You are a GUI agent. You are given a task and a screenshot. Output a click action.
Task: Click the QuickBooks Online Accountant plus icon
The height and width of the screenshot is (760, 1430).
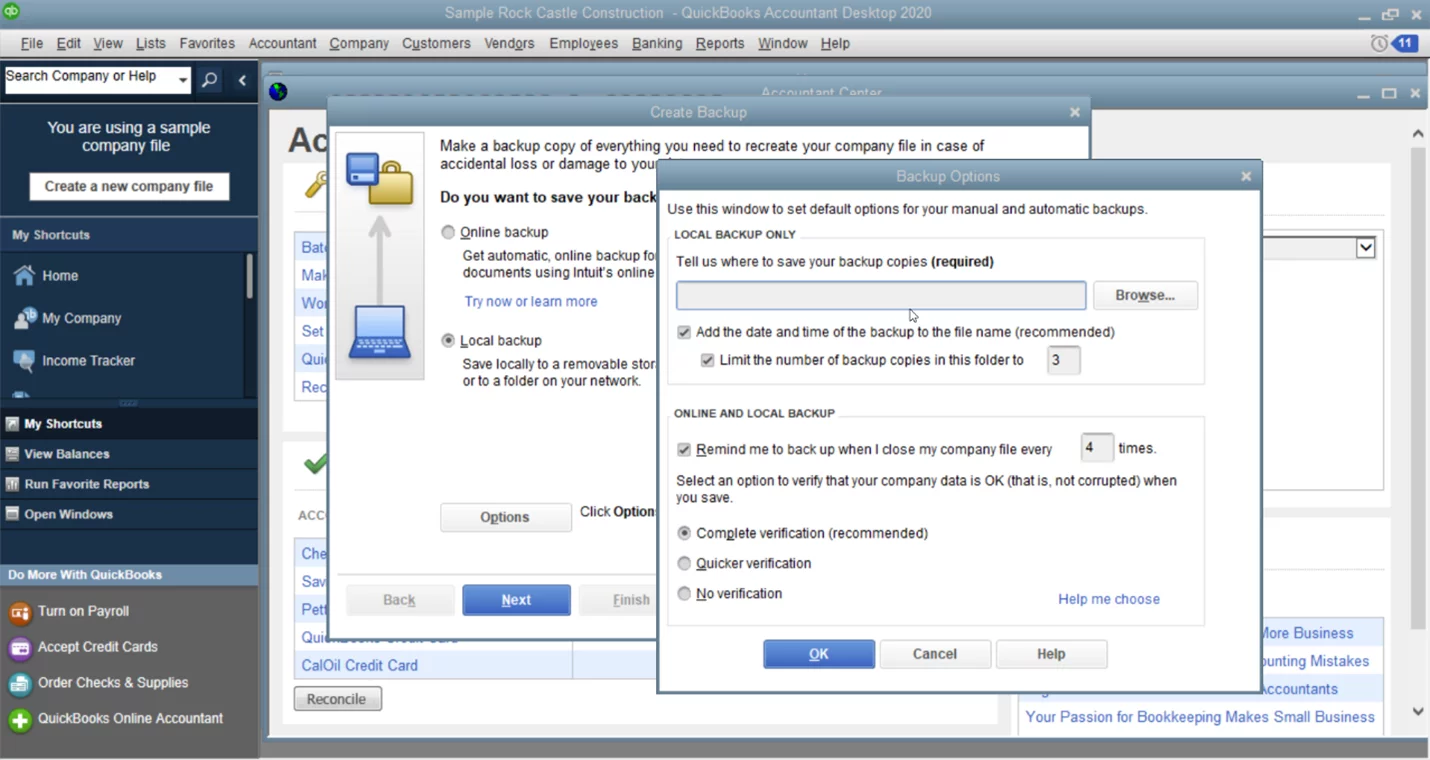[19, 719]
